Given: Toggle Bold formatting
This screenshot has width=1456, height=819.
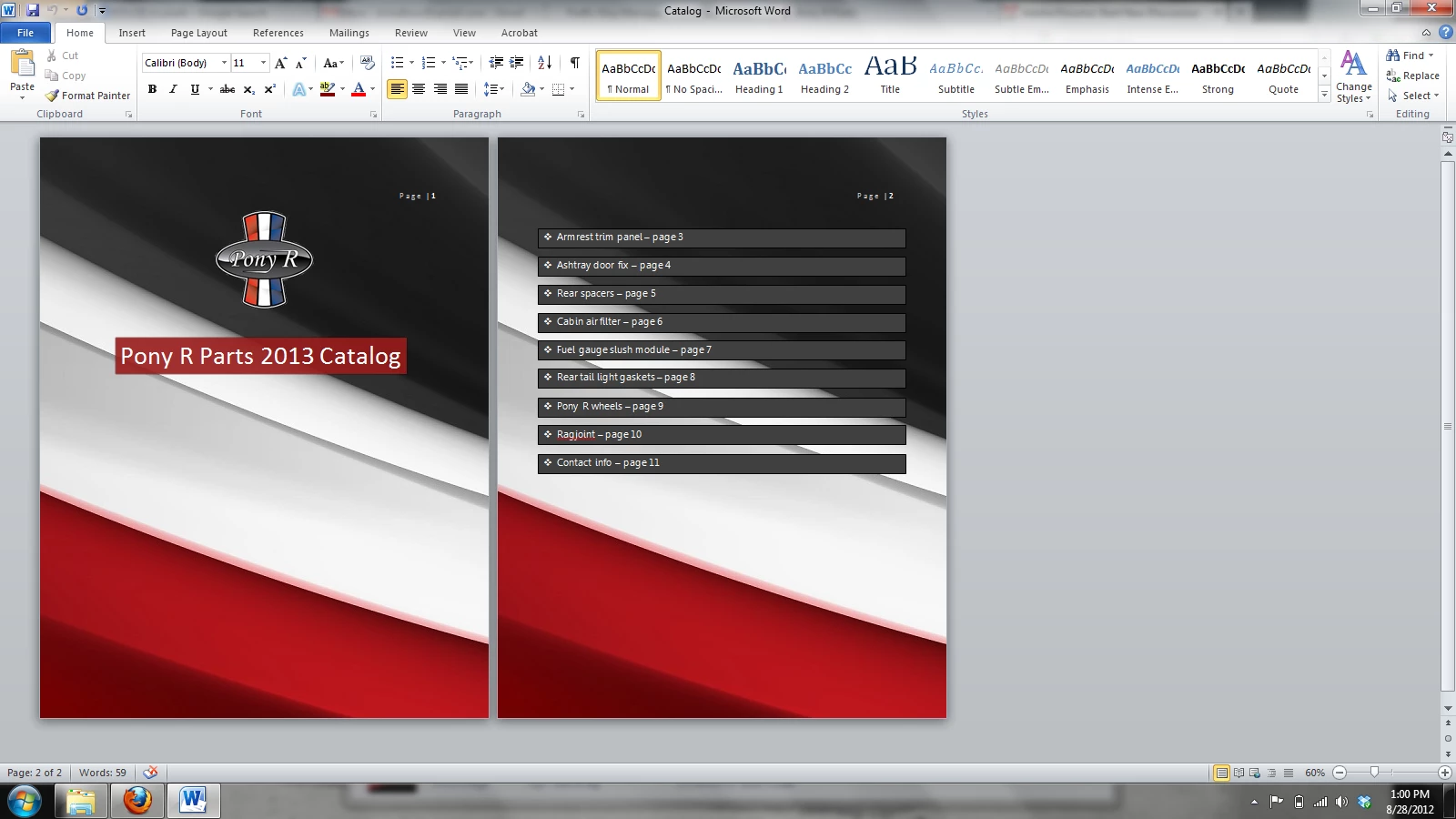Looking at the screenshot, I should tap(152, 89).
